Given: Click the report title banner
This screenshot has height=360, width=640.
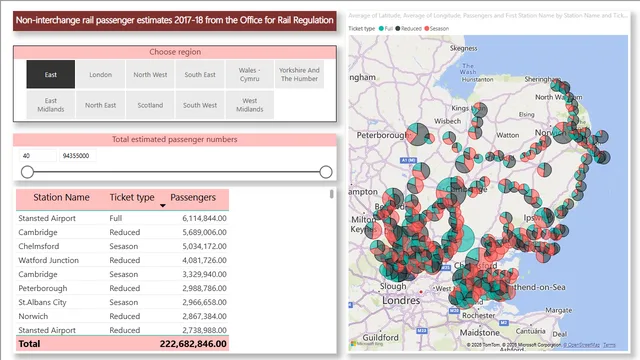Looking at the screenshot, I should pos(175,20).
